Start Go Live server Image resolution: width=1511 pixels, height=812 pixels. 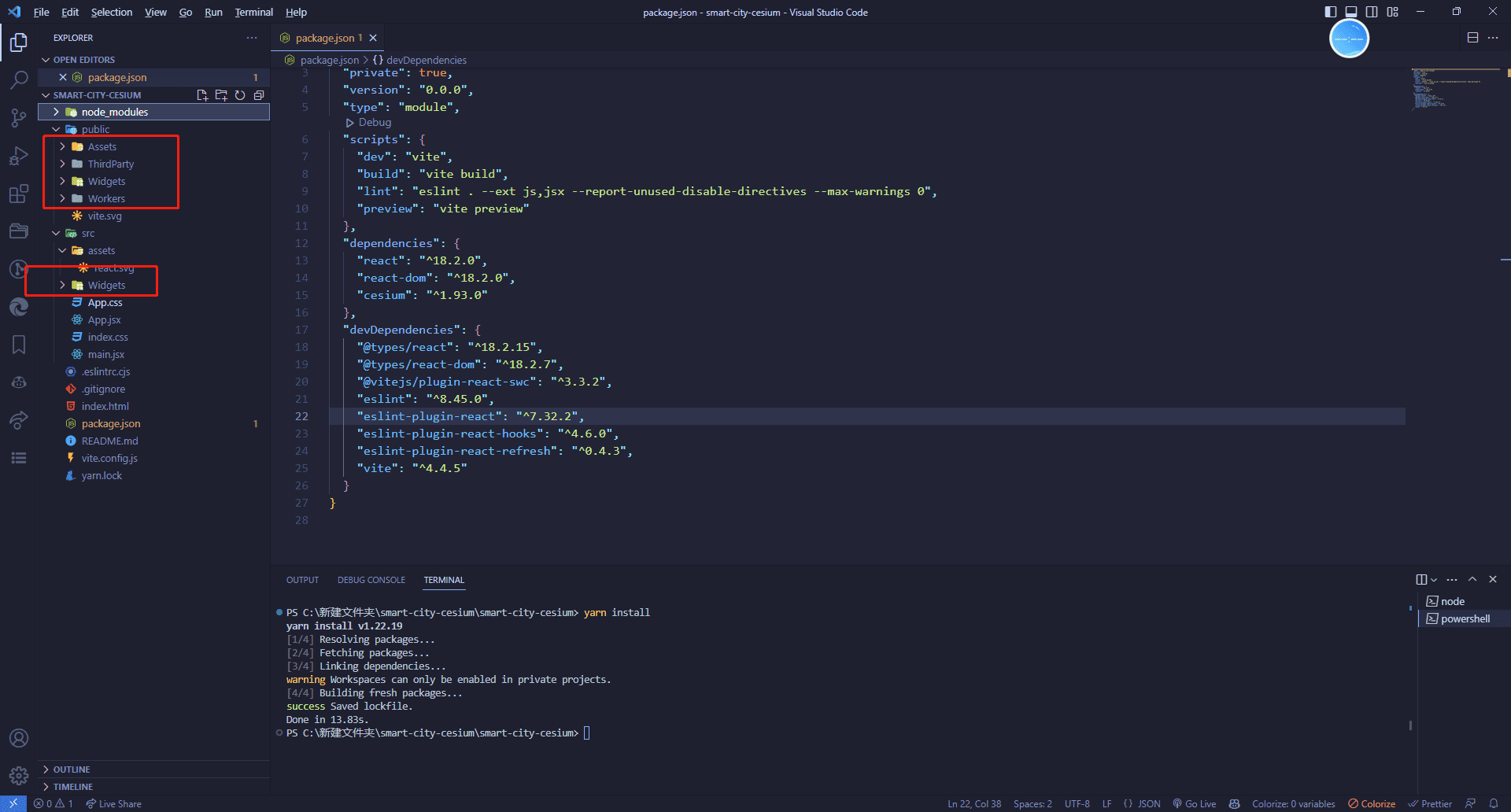click(x=1194, y=803)
